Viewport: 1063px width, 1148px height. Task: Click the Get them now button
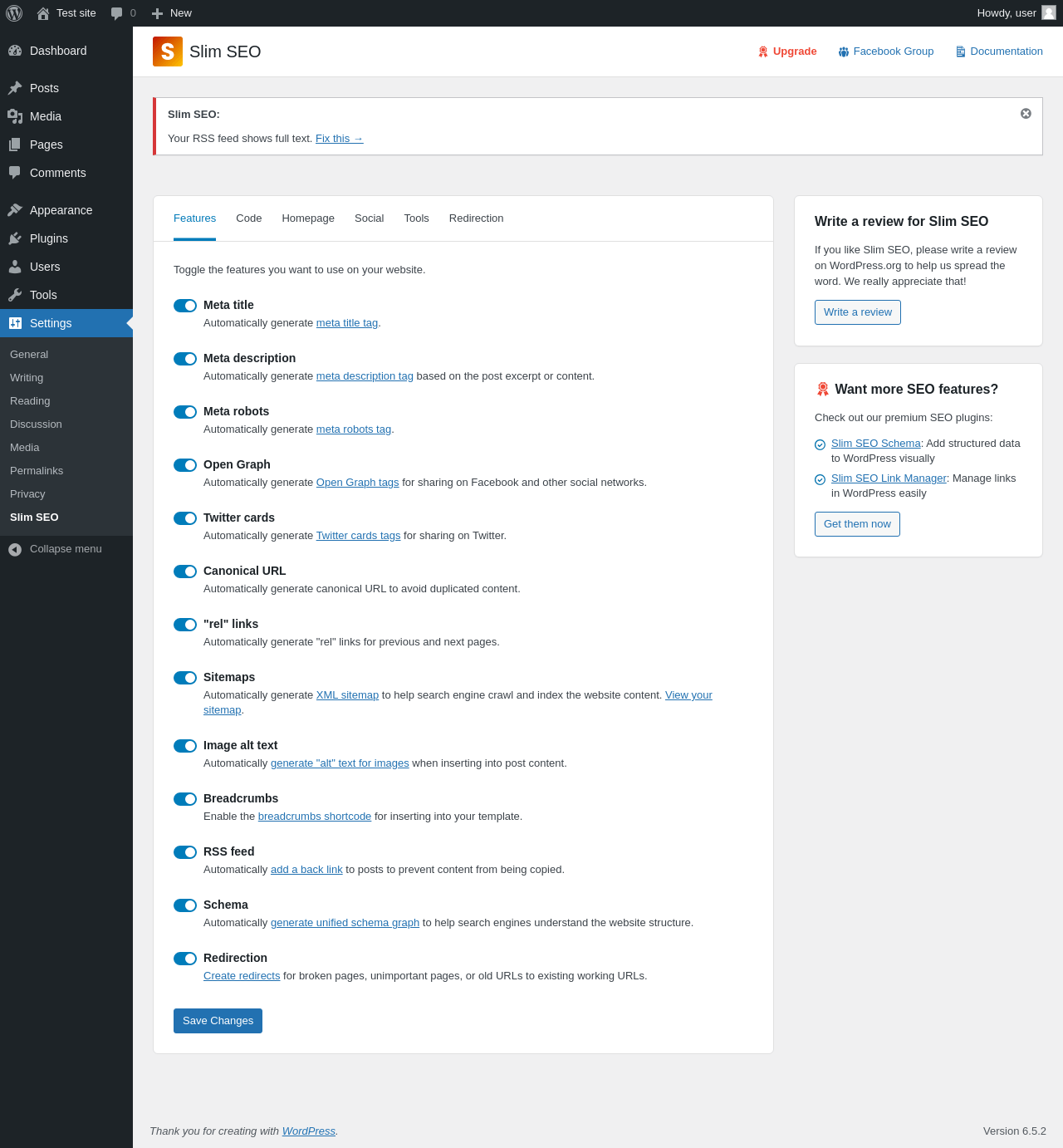click(857, 524)
